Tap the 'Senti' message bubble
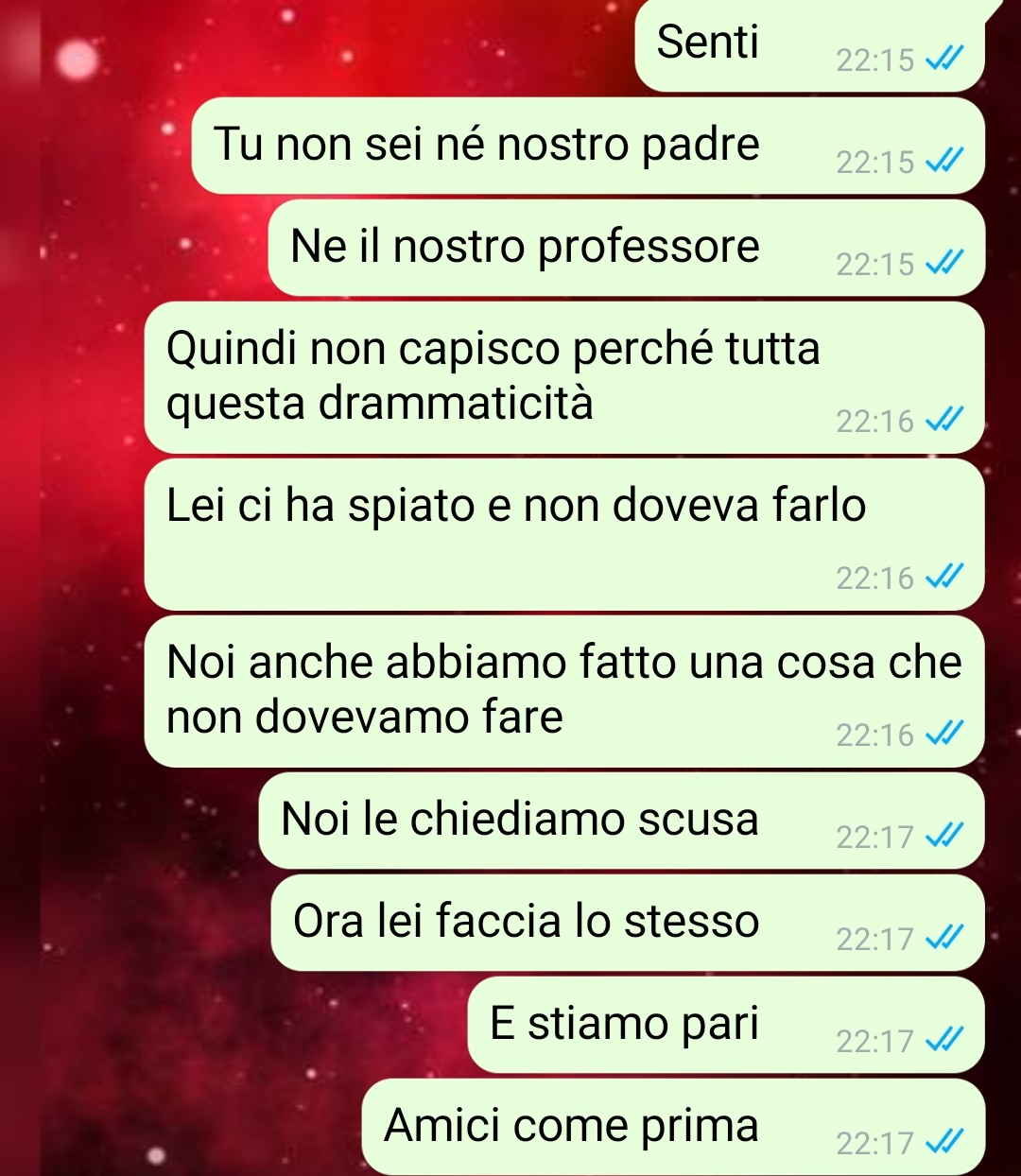This screenshot has width=1021, height=1176. (x=810, y=45)
